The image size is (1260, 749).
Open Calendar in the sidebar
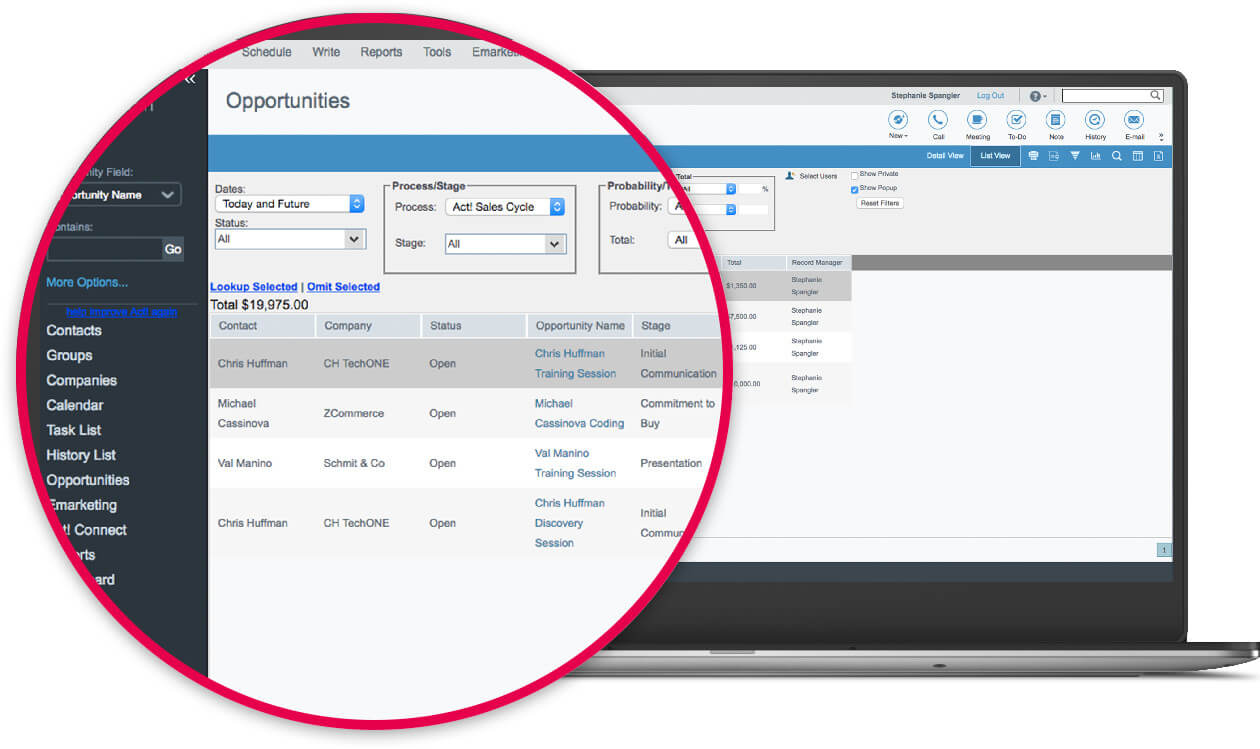tap(75, 405)
